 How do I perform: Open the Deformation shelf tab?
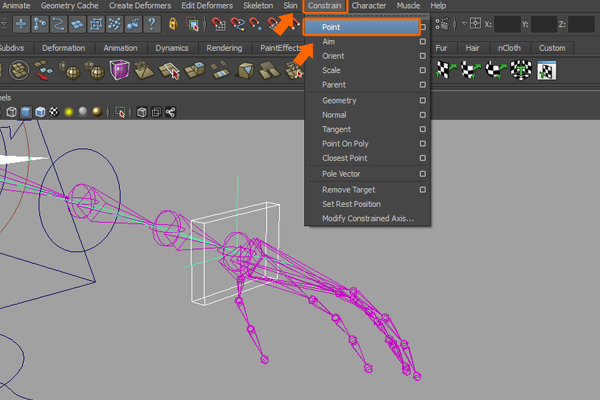coord(64,48)
